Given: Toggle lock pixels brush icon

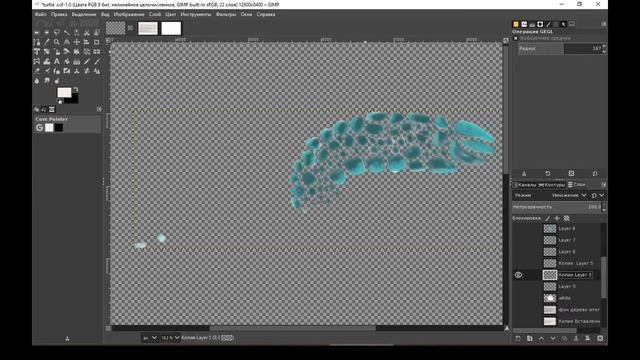Looking at the screenshot, I should tap(548, 218).
